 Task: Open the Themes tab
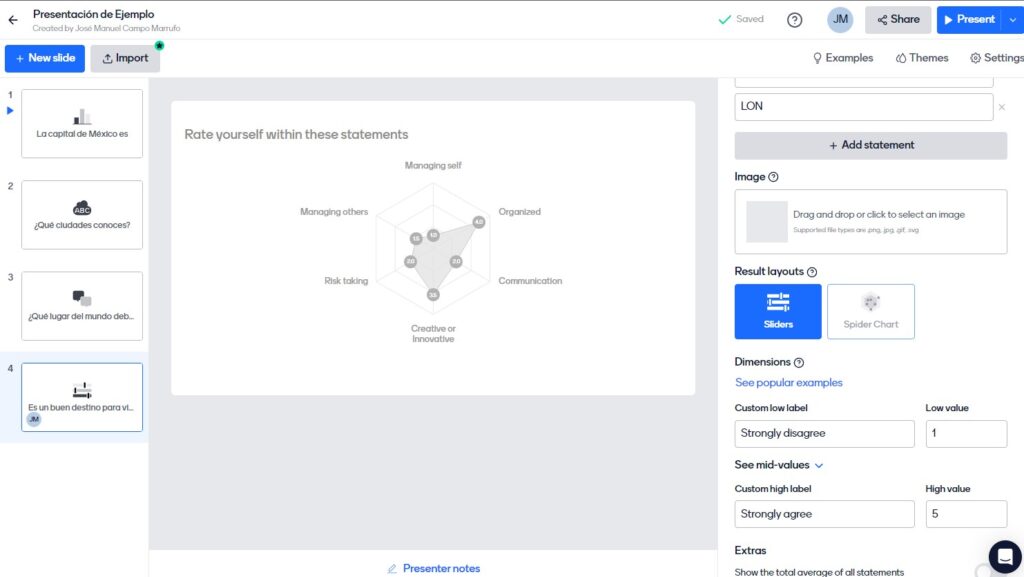tap(921, 58)
